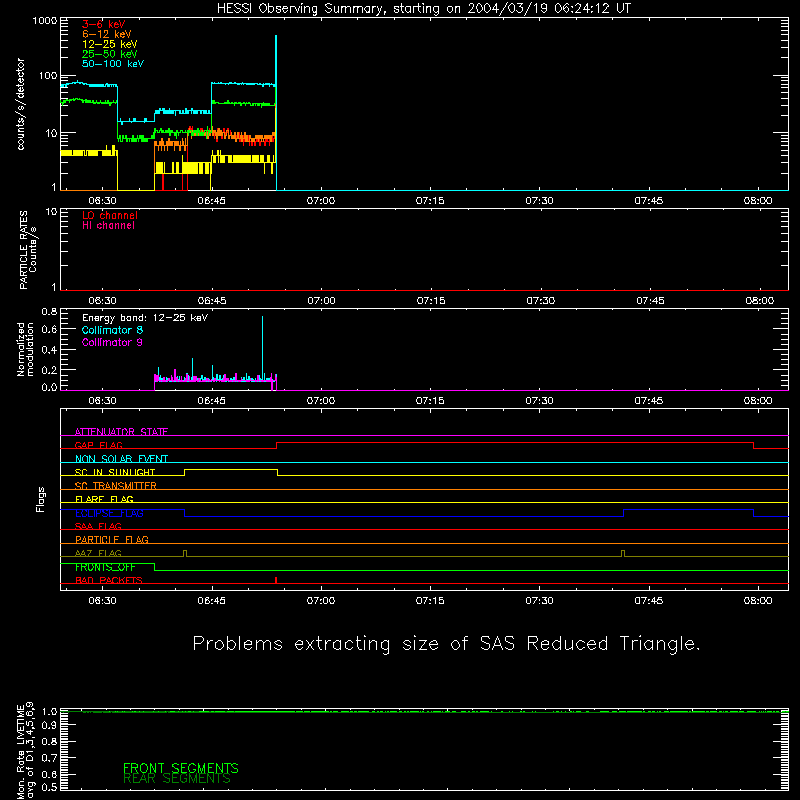This screenshot has width=800, height=800.
Task: Select the SC_IN_SUNLIGHT flag label
Action: 115,472
